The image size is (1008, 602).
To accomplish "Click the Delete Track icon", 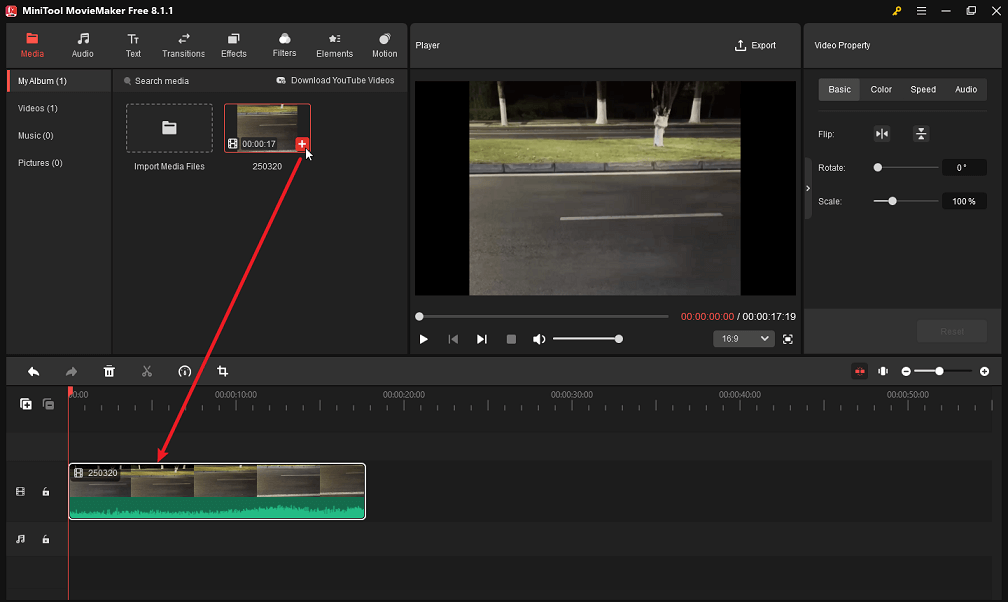I will [48, 404].
